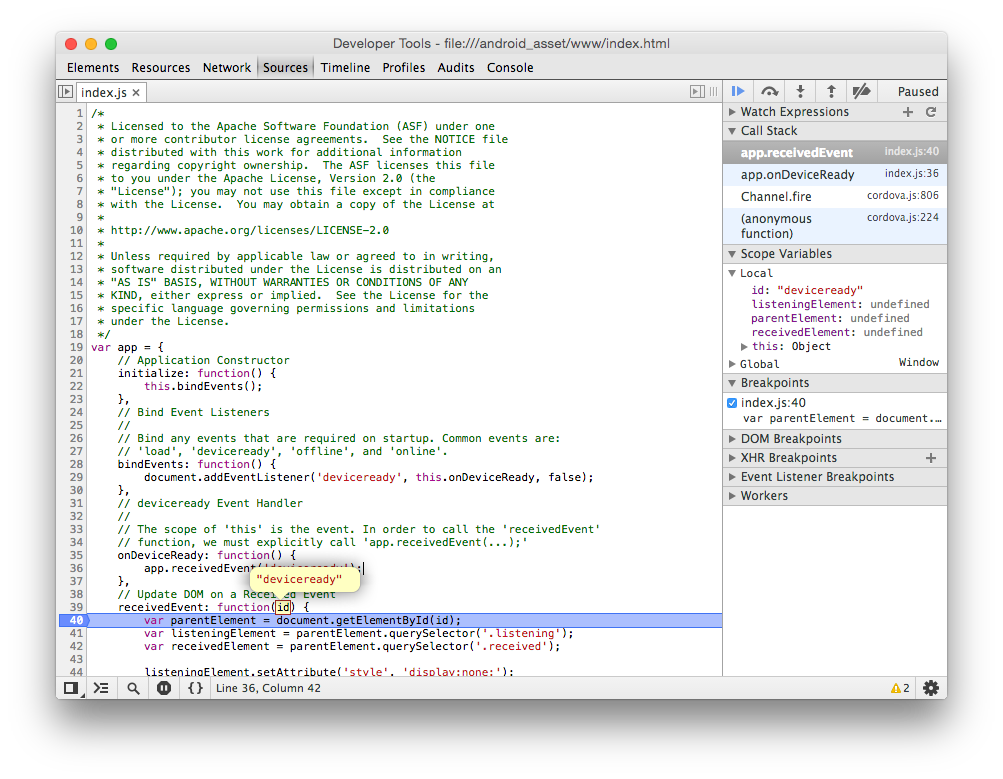Click the Paused status label

(918, 91)
